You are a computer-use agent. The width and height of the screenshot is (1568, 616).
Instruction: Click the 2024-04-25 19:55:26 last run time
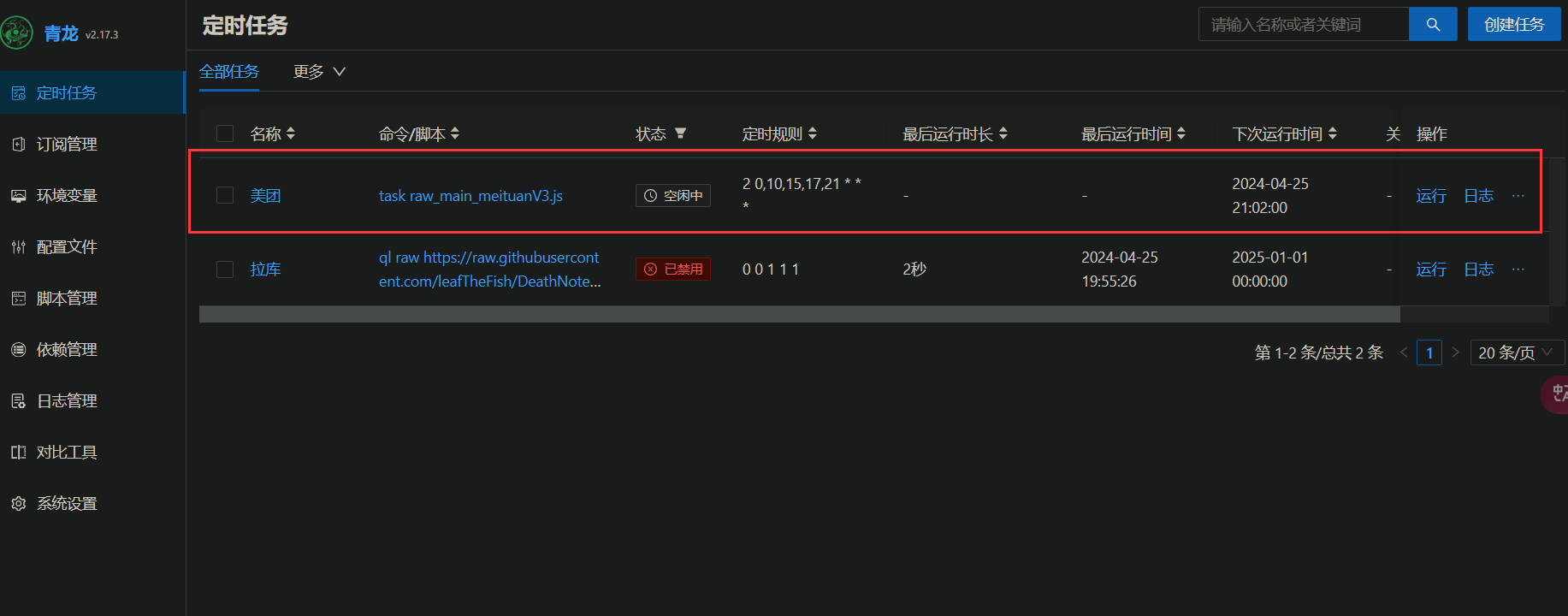1120,269
